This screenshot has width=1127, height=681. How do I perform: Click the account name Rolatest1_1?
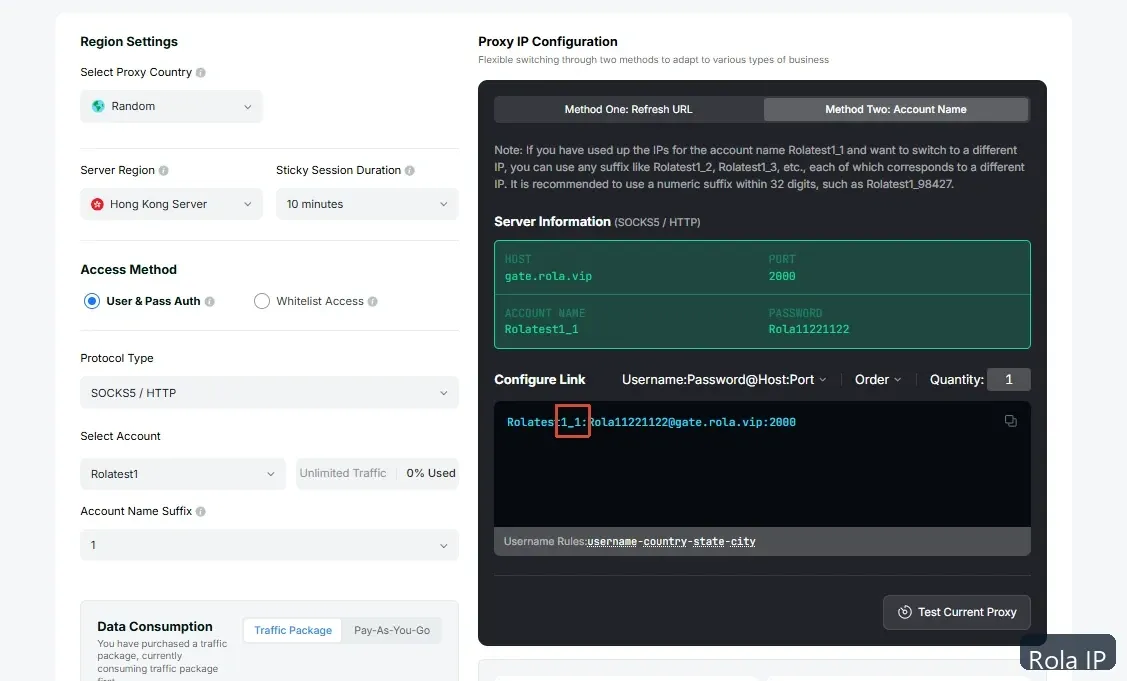[541, 329]
